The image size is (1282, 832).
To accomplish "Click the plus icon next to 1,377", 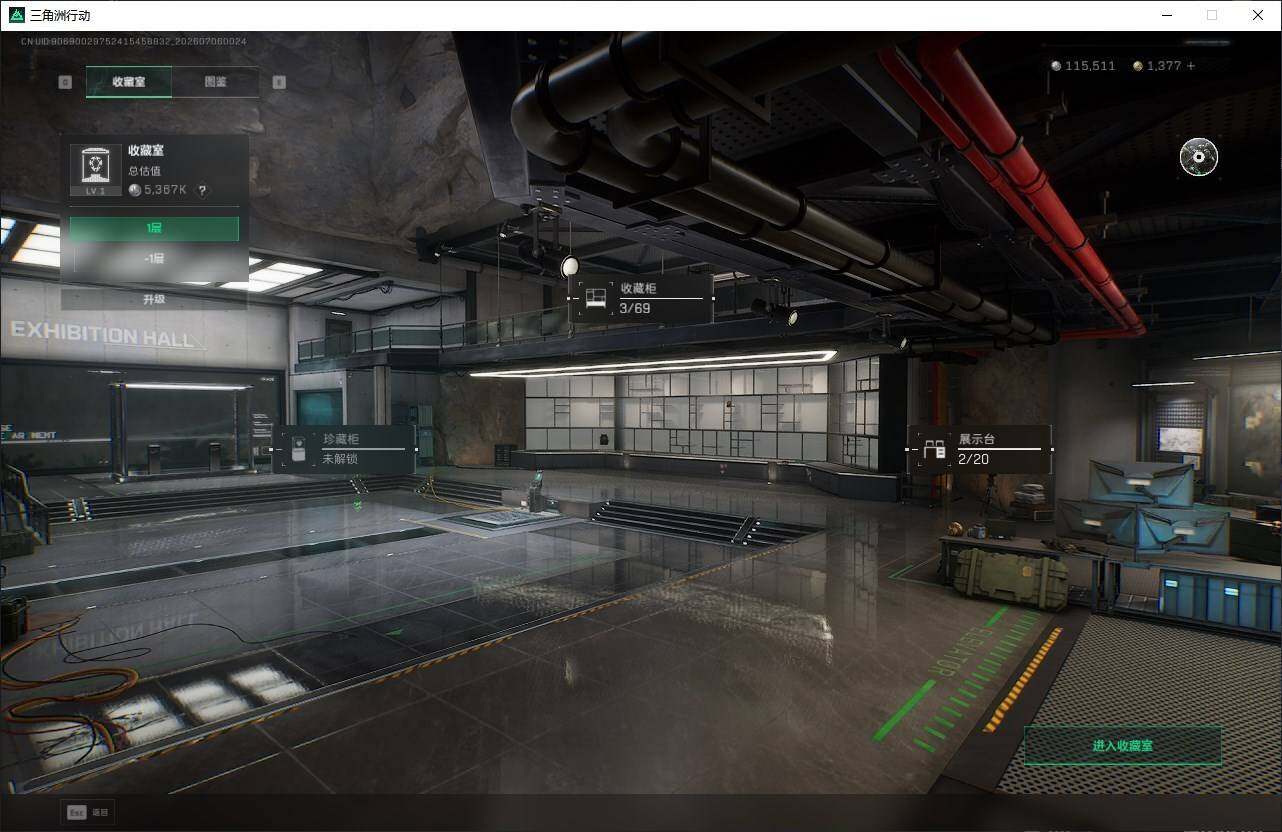I will click(x=1190, y=66).
